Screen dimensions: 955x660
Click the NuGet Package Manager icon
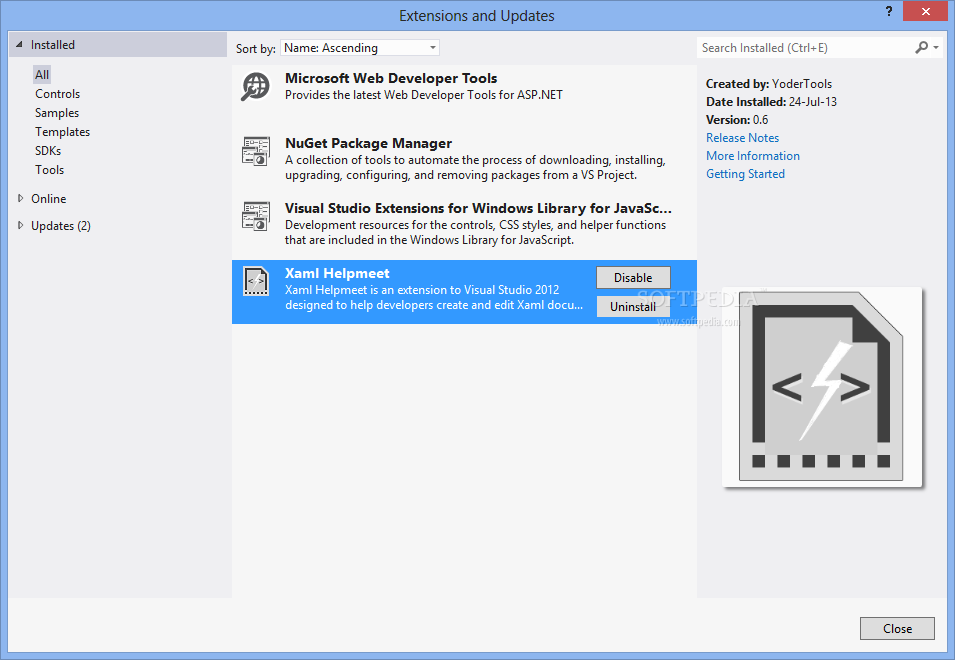pyautogui.click(x=256, y=151)
